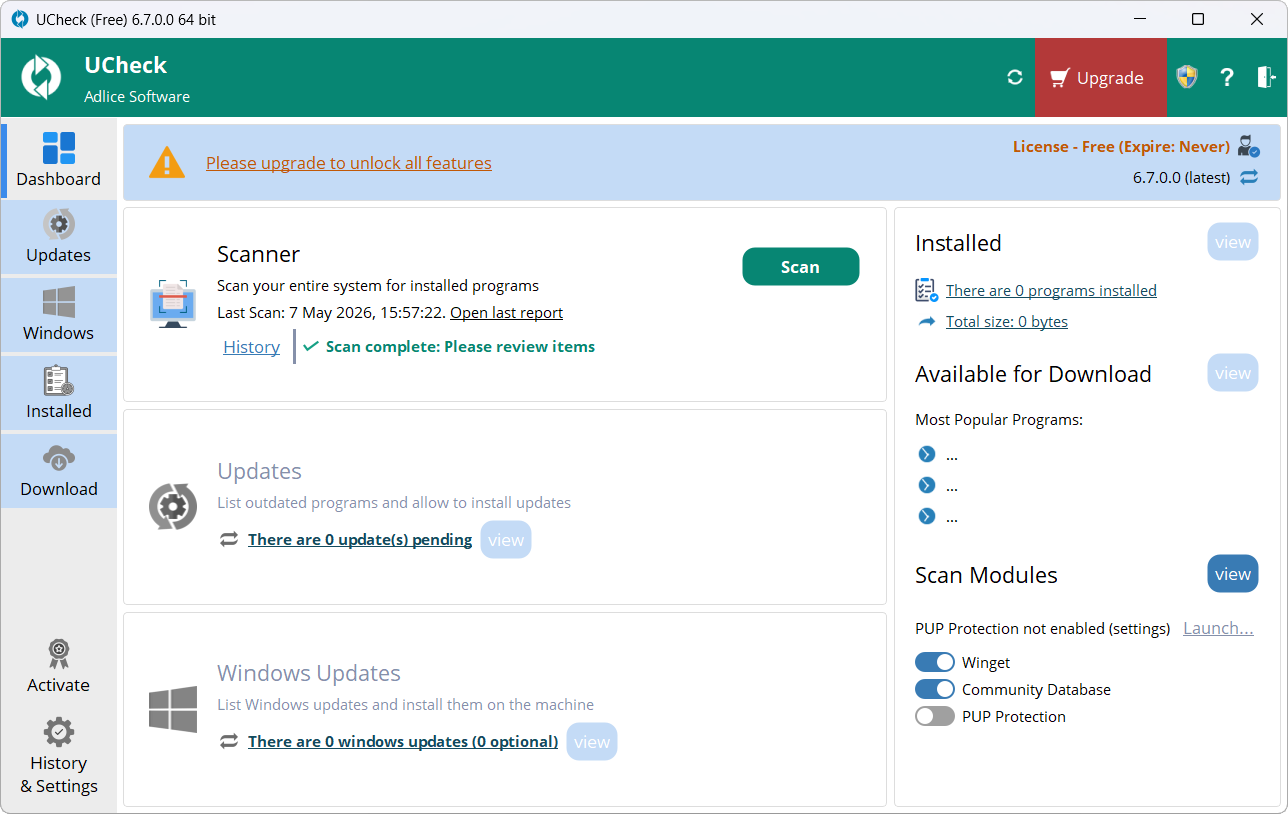Click the view button beside updates pending
Image resolution: width=1288 pixels, height=814 pixels.
click(x=506, y=540)
